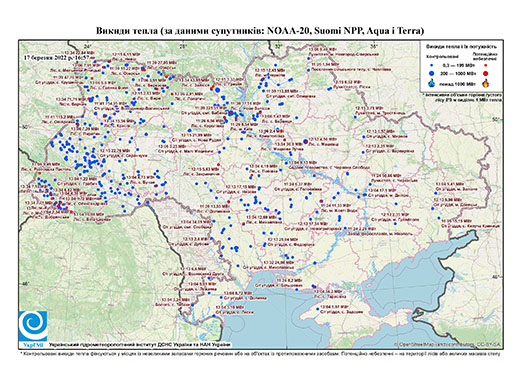Click the 36° longitude label at top
Image resolution: width=520 pixels, height=368 pixels.
point(374,45)
